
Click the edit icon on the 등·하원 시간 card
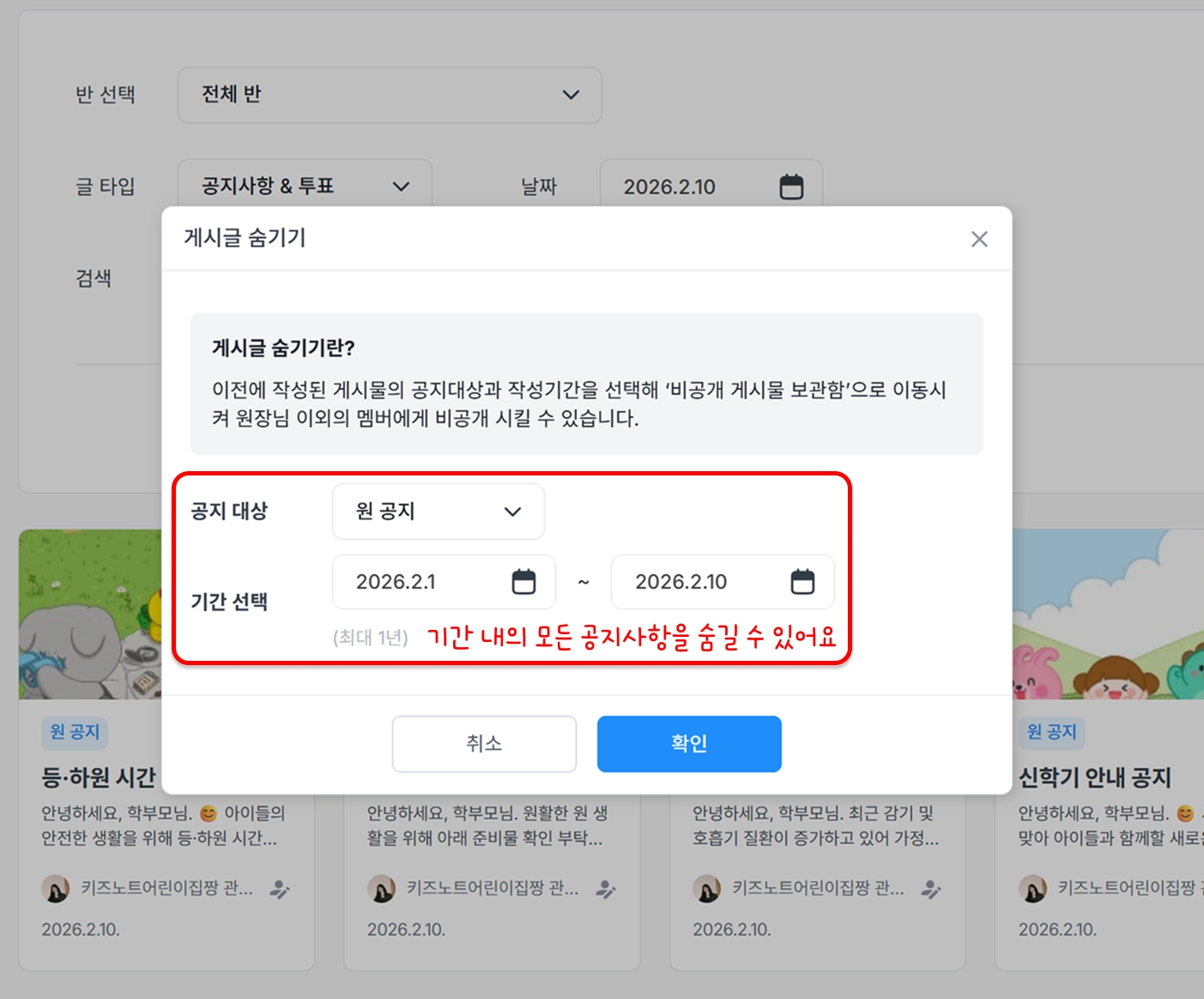point(280,889)
